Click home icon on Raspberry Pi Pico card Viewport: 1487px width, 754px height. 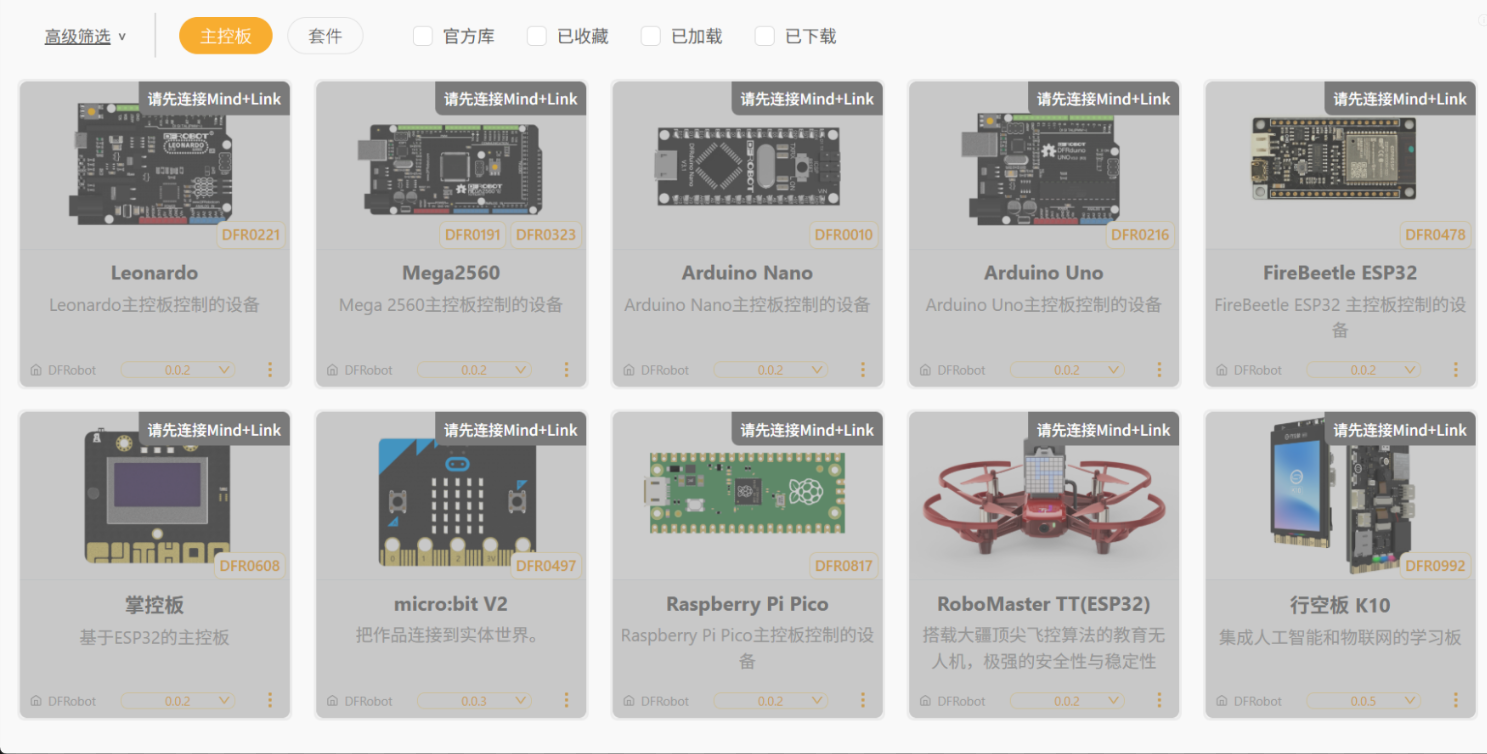[628, 701]
